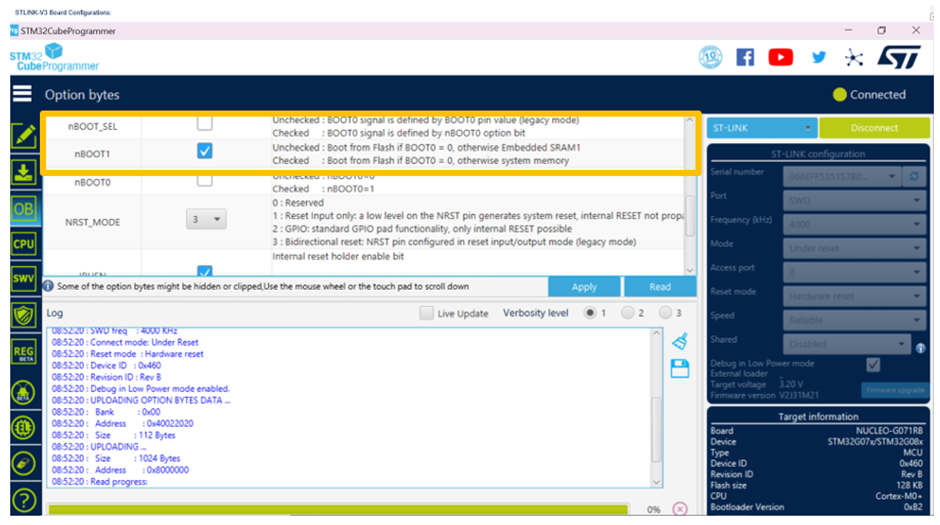Clear the log with the broom icon
The image size is (940, 525).
click(x=680, y=341)
